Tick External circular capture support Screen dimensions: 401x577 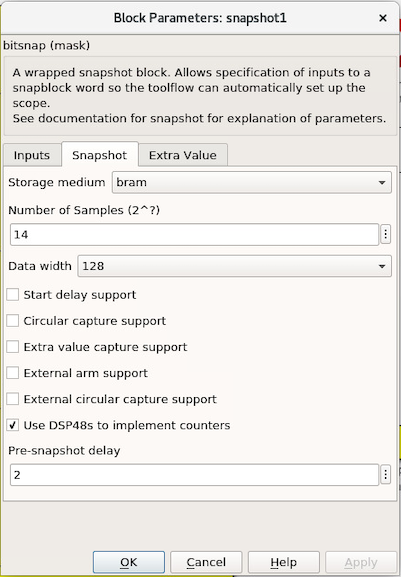click(x=13, y=399)
